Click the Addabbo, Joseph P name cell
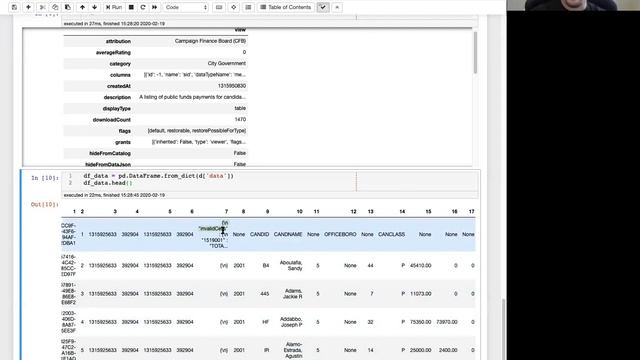This screenshot has height=360, width=640. click(x=291, y=322)
